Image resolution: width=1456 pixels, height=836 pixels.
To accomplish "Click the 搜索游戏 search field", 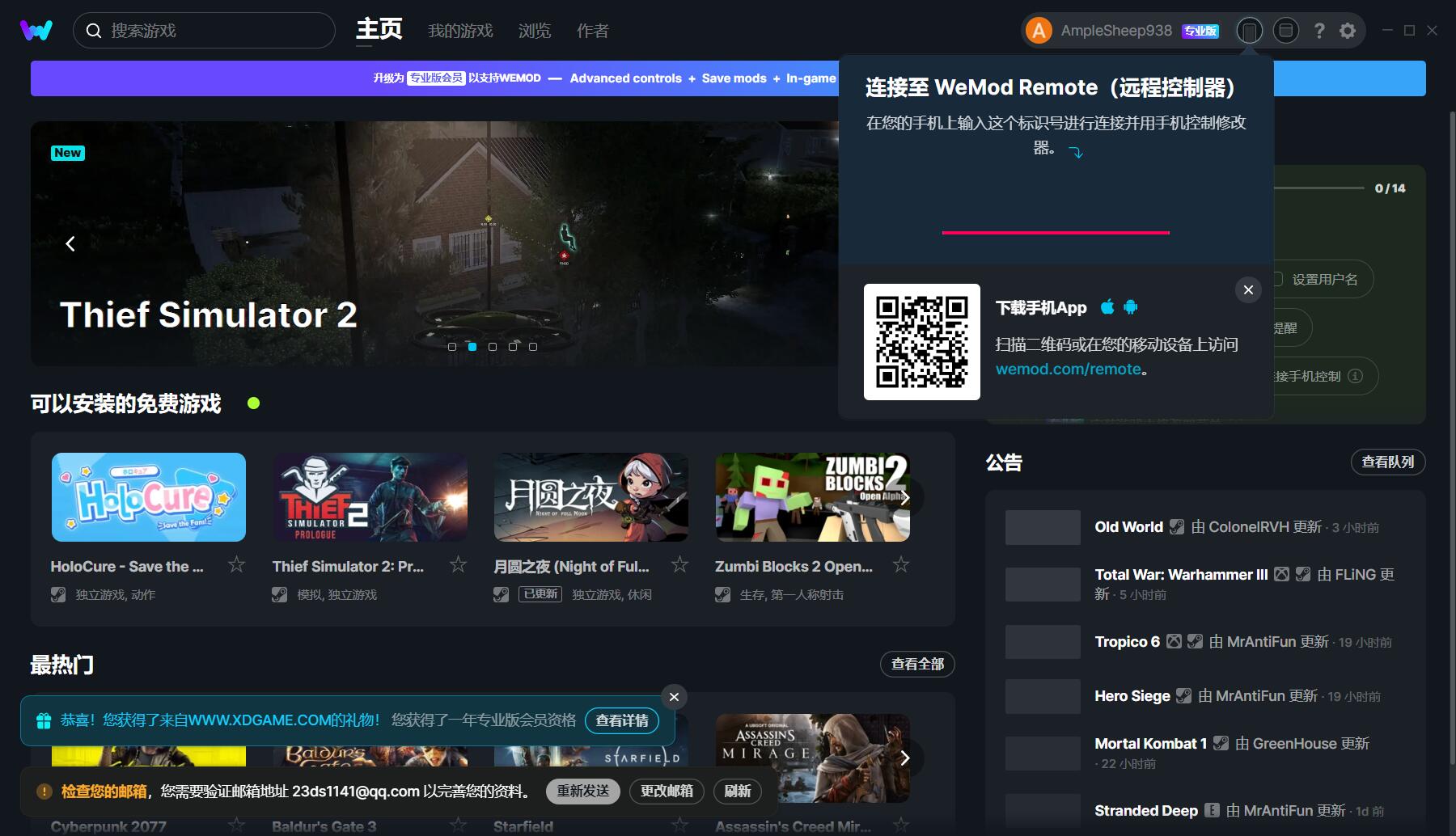I will tap(204, 31).
